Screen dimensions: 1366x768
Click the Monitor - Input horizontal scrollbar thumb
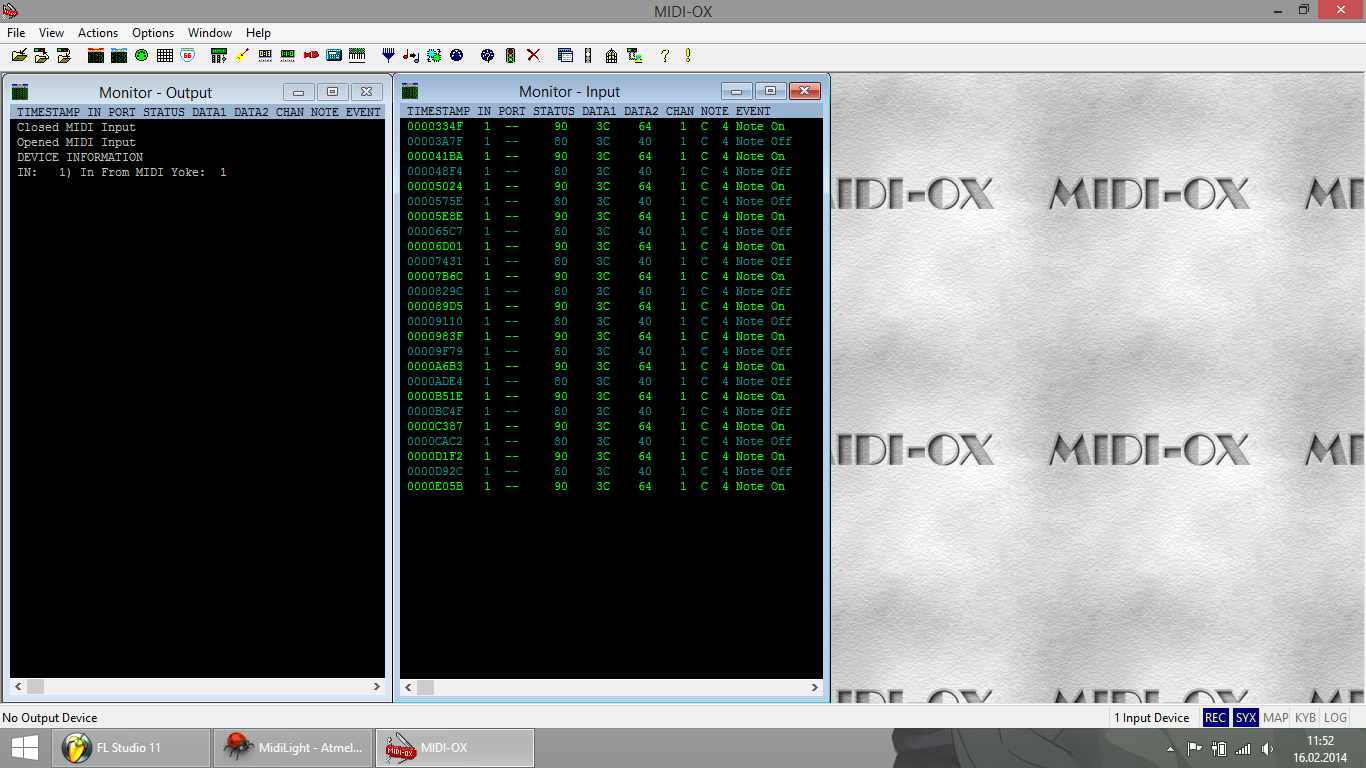tap(425, 687)
